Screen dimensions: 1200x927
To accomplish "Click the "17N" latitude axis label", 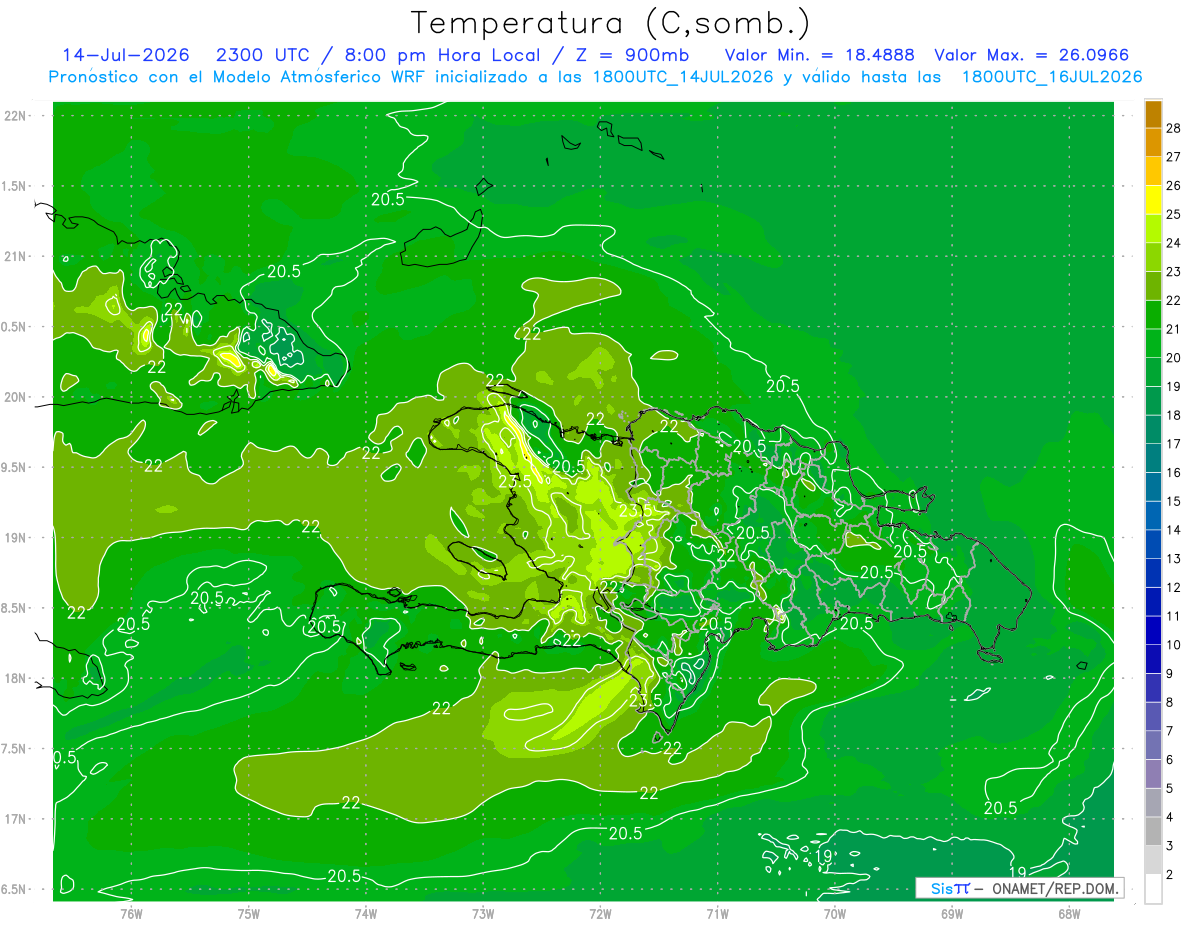I will (15, 819).
